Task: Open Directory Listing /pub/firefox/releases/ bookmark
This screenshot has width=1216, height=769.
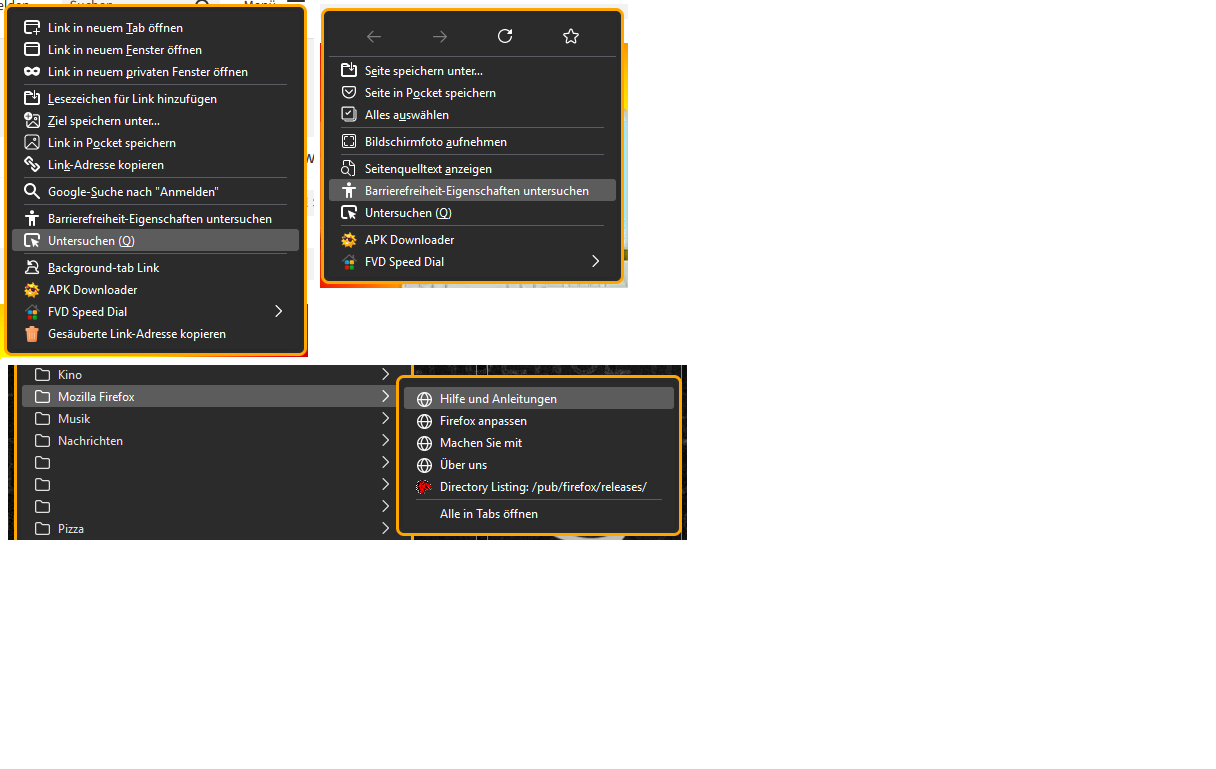Action: click(x=539, y=487)
